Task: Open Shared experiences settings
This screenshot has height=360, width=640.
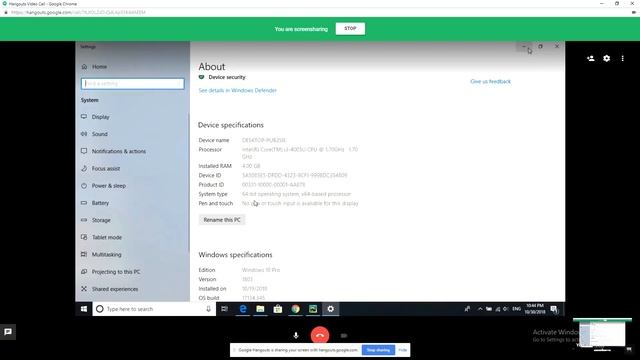Action: coord(115,289)
